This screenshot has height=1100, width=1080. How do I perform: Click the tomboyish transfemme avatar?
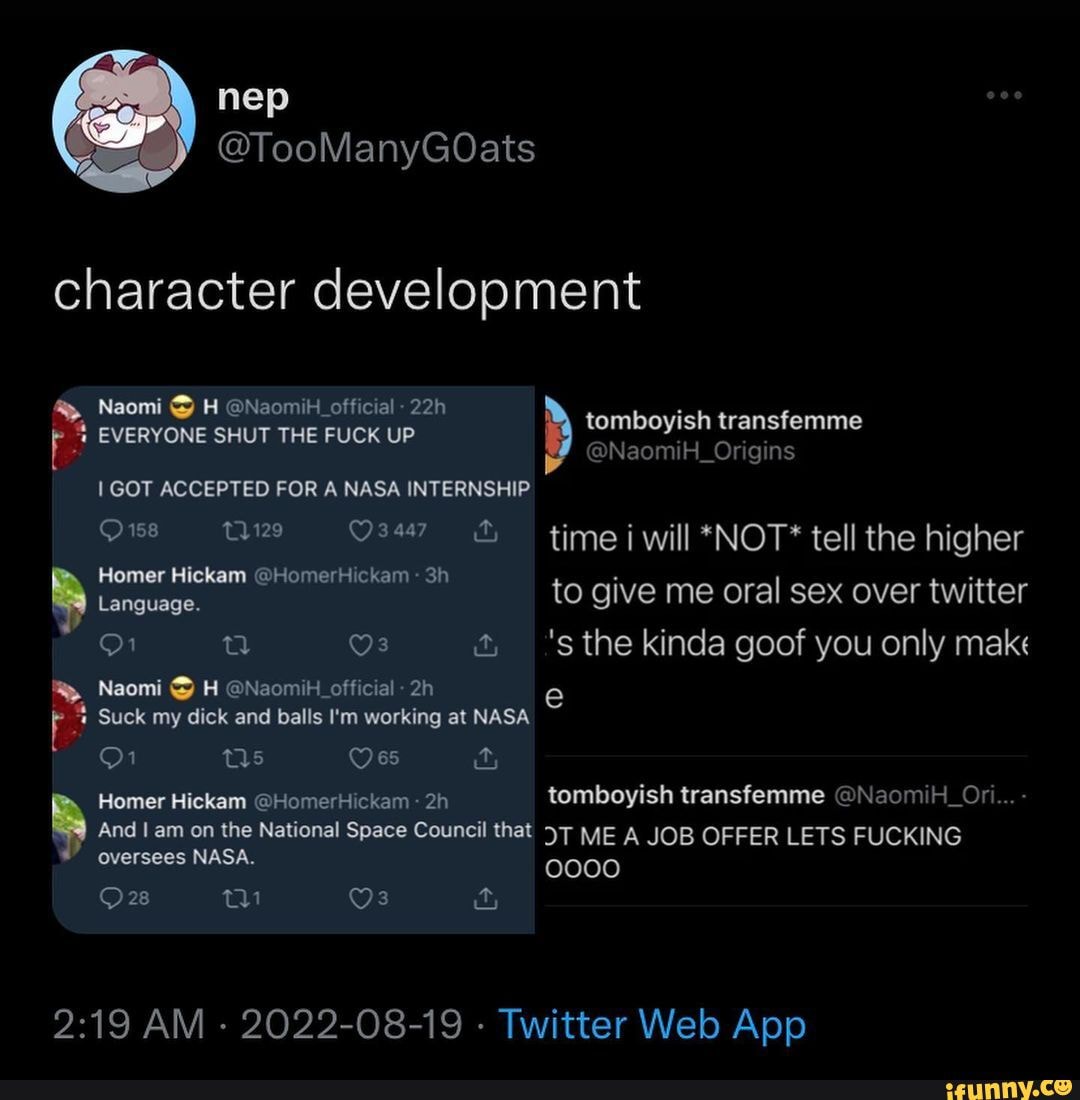558,435
